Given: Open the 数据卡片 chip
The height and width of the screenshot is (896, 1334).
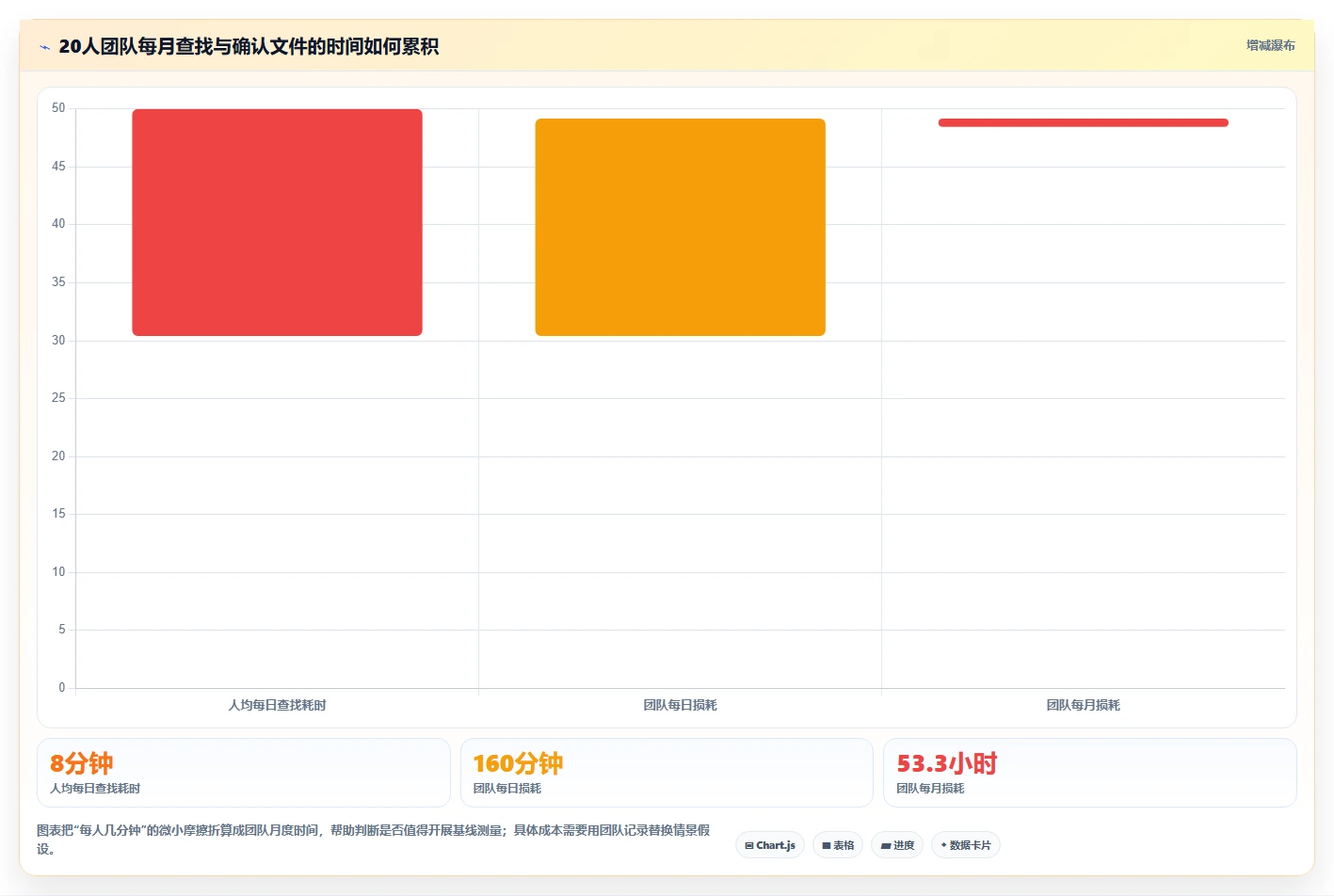Looking at the screenshot, I should pyautogui.click(x=966, y=845).
